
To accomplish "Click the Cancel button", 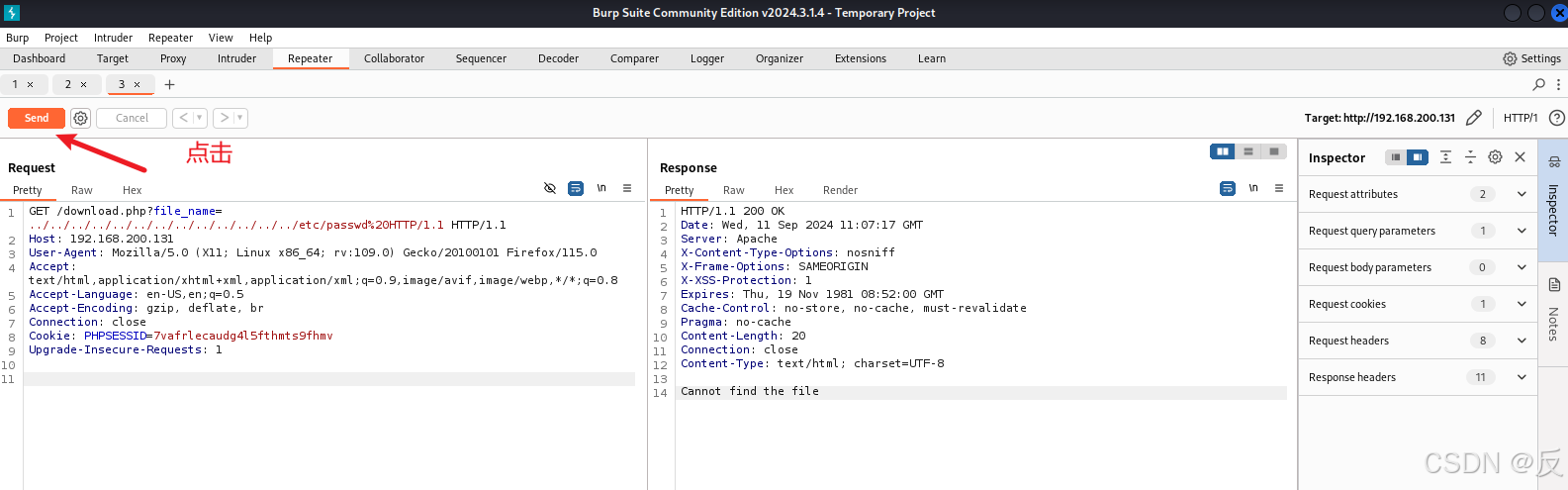I will pos(132,118).
